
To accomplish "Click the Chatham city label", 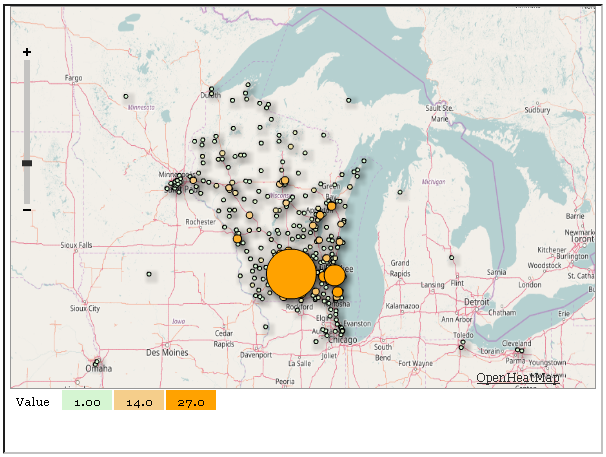I will [x=502, y=313].
